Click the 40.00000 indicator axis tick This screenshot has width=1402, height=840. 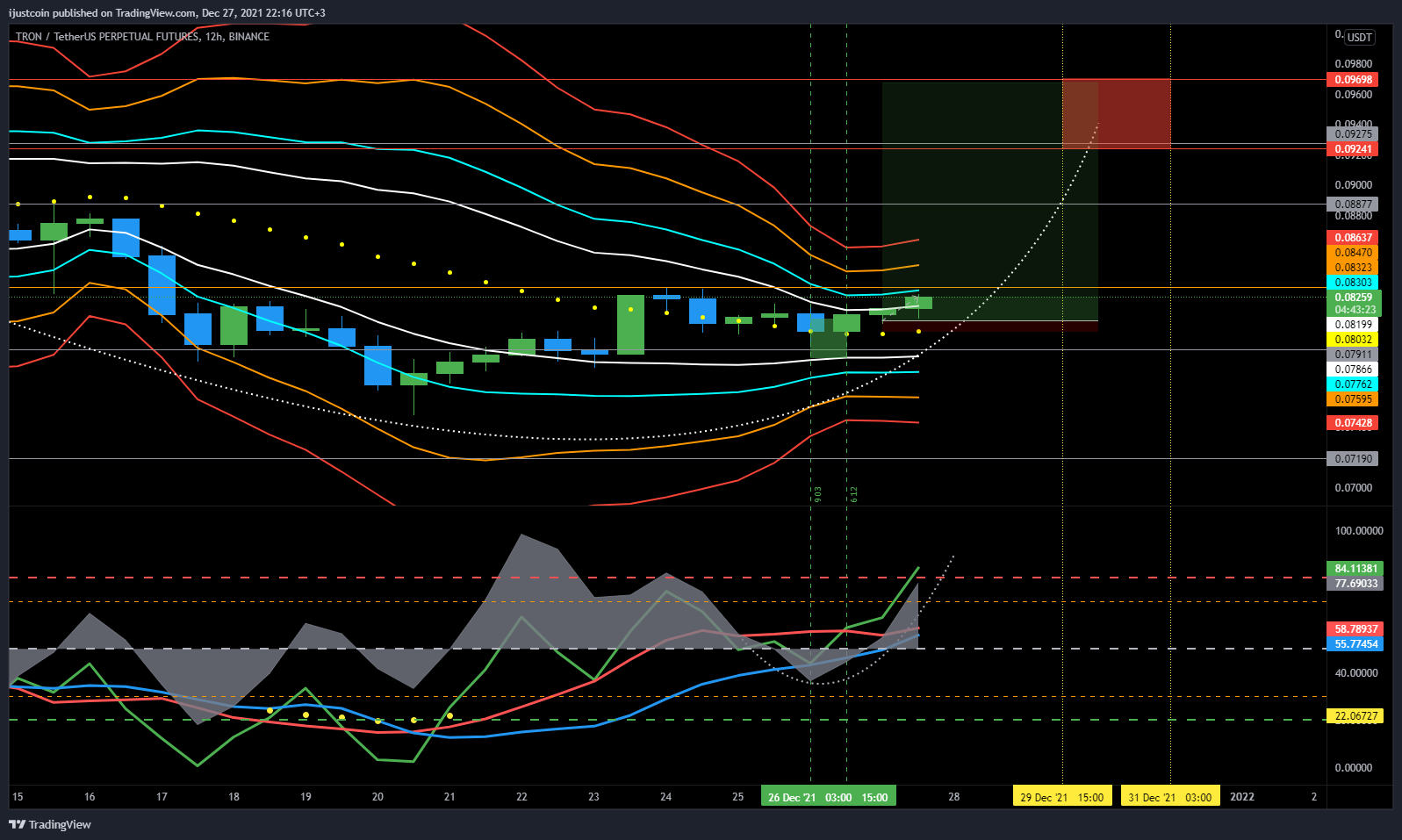1356,673
